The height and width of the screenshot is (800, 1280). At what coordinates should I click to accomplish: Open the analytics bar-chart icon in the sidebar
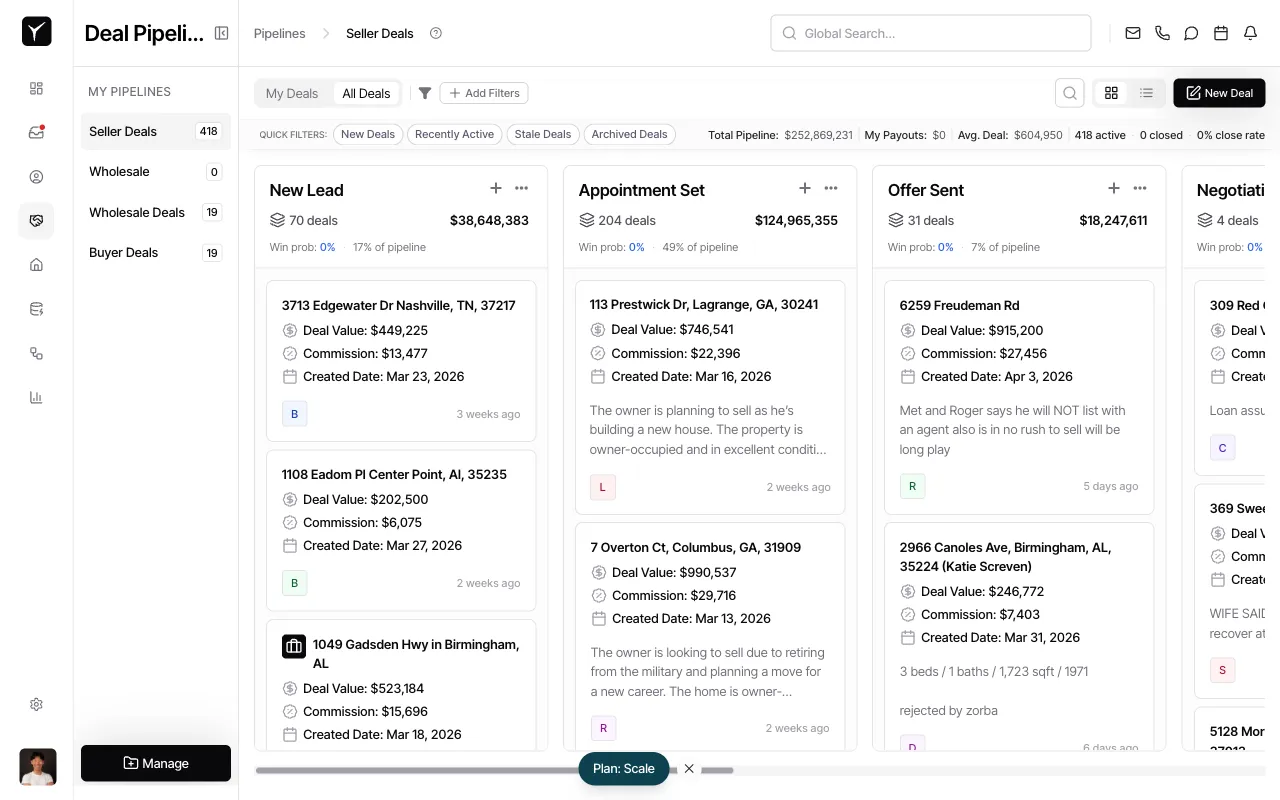tap(36, 397)
